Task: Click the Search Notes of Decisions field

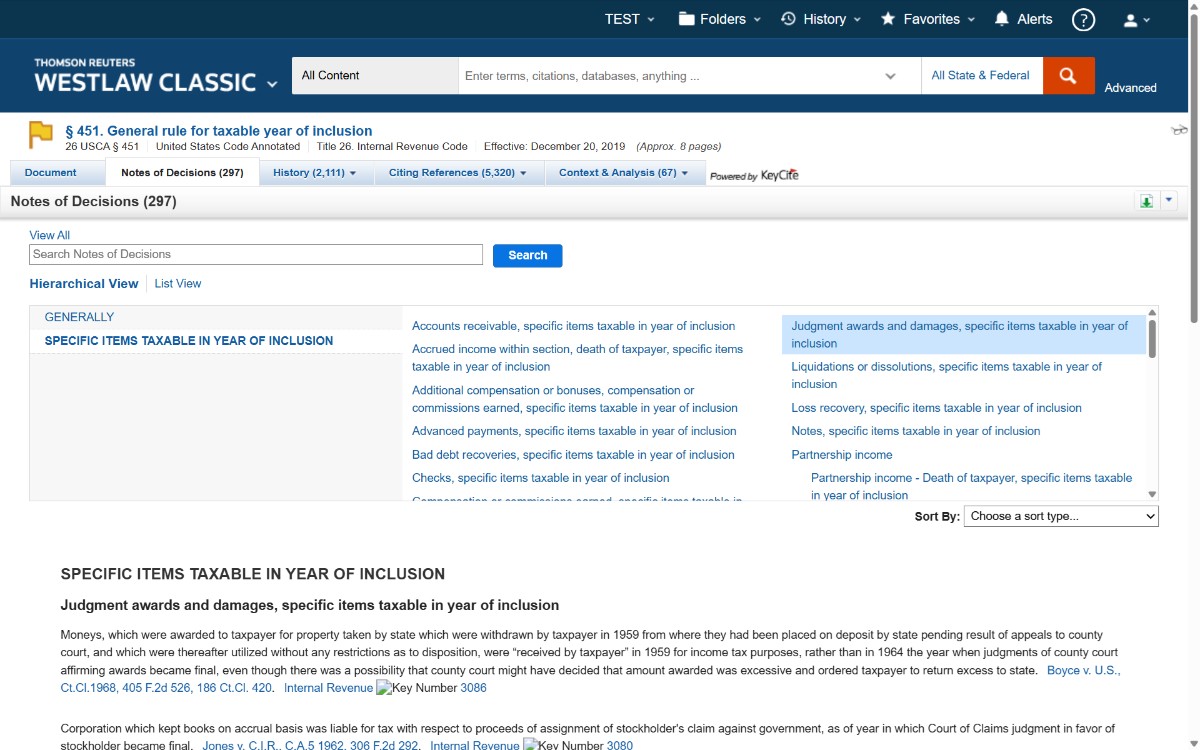Action: (x=256, y=255)
